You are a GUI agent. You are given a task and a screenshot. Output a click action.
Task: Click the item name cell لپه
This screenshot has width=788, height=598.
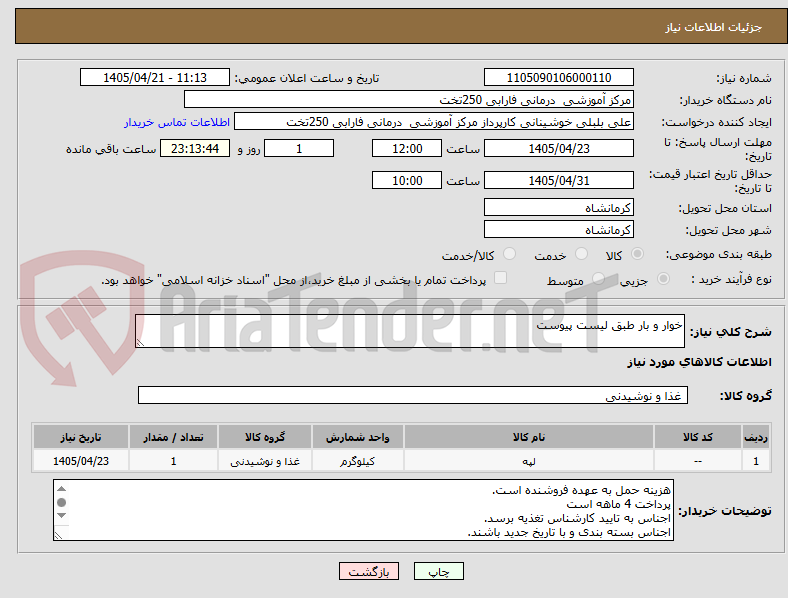coord(529,461)
